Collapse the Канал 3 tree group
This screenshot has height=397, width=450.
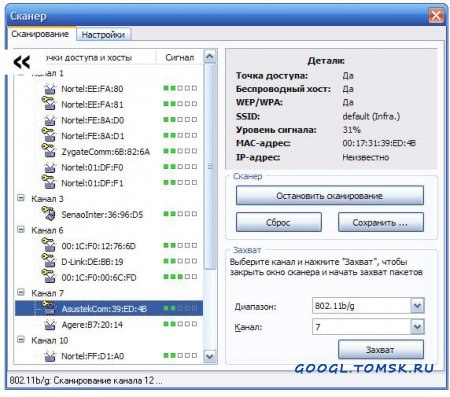pos(21,198)
